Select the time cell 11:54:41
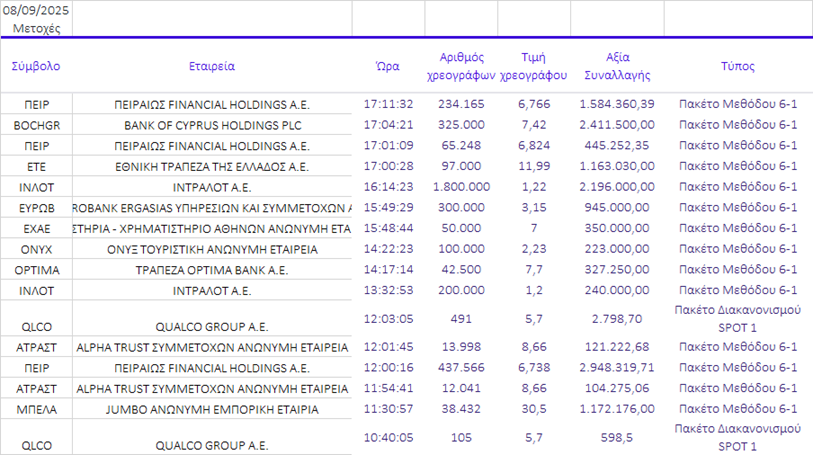This screenshot has height=455, width=813. pyautogui.click(x=388, y=389)
